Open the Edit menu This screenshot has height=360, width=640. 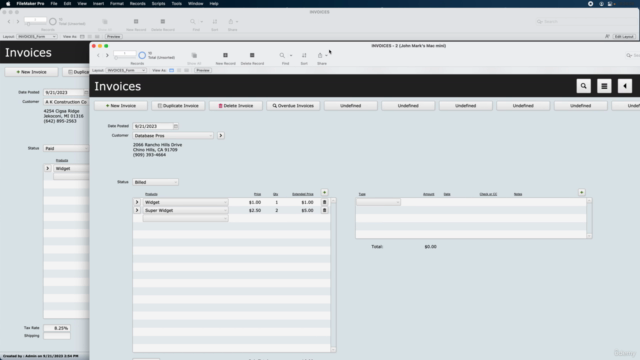(x=67, y=4)
